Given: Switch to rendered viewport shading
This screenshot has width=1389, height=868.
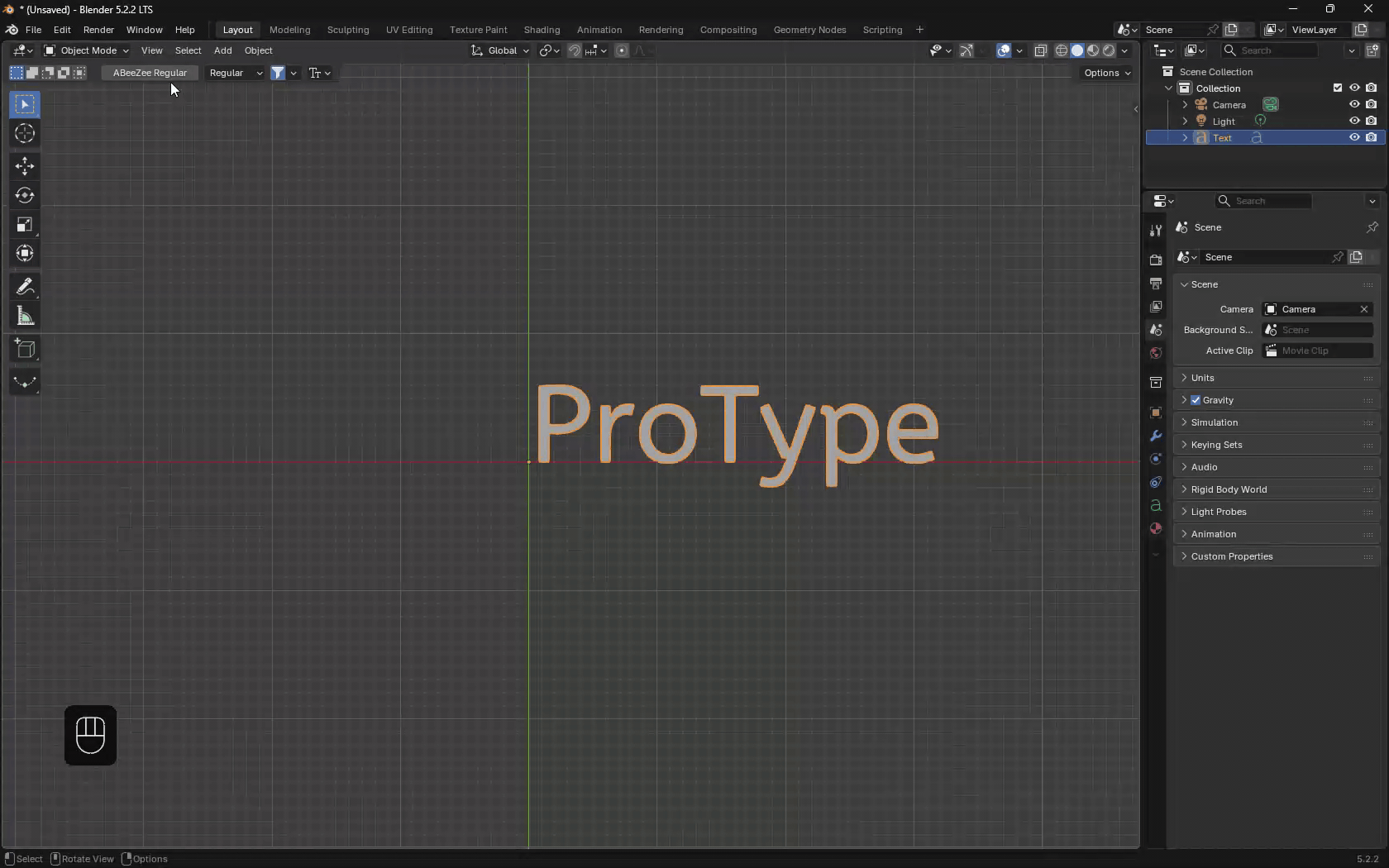Looking at the screenshot, I should [x=1109, y=50].
